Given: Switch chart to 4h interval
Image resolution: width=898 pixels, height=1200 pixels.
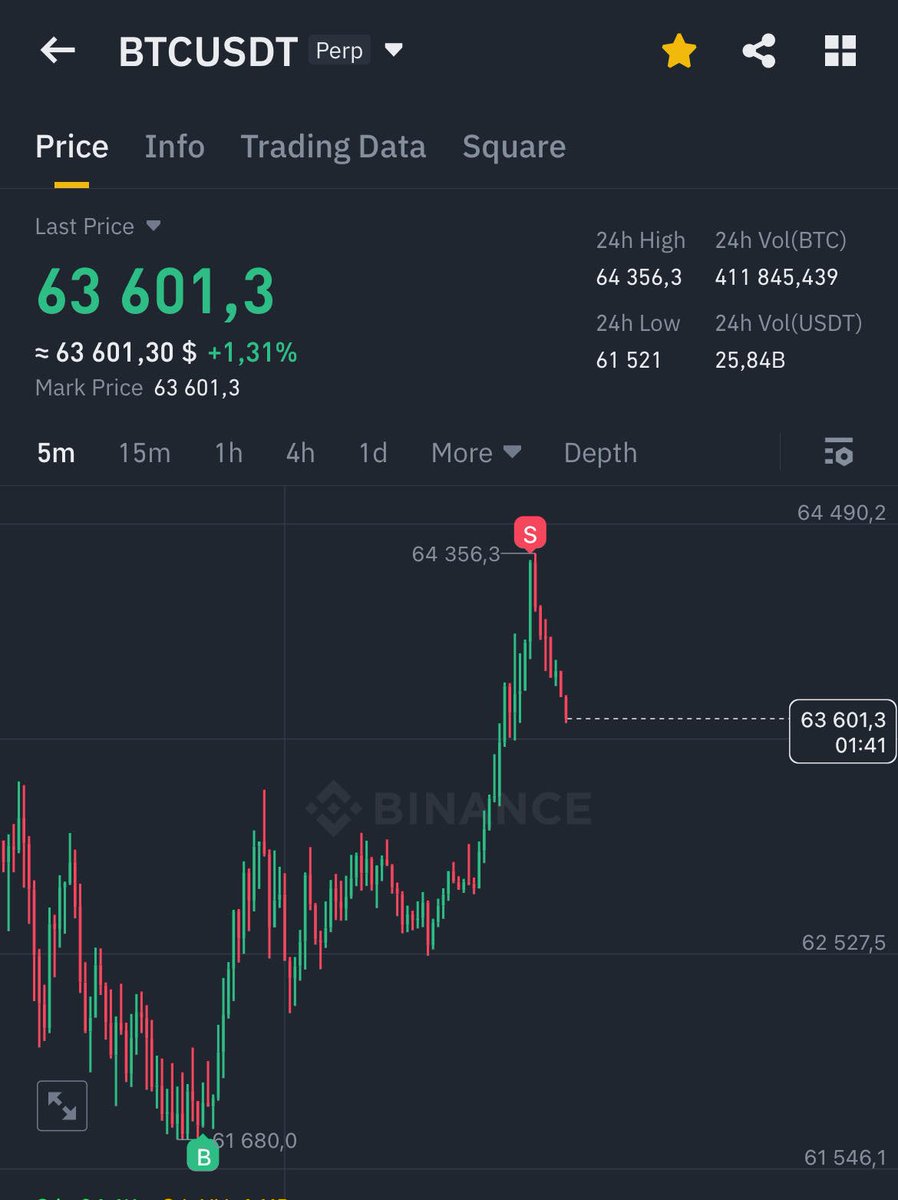Looking at the screenshot, I should (x=300, y=453).
